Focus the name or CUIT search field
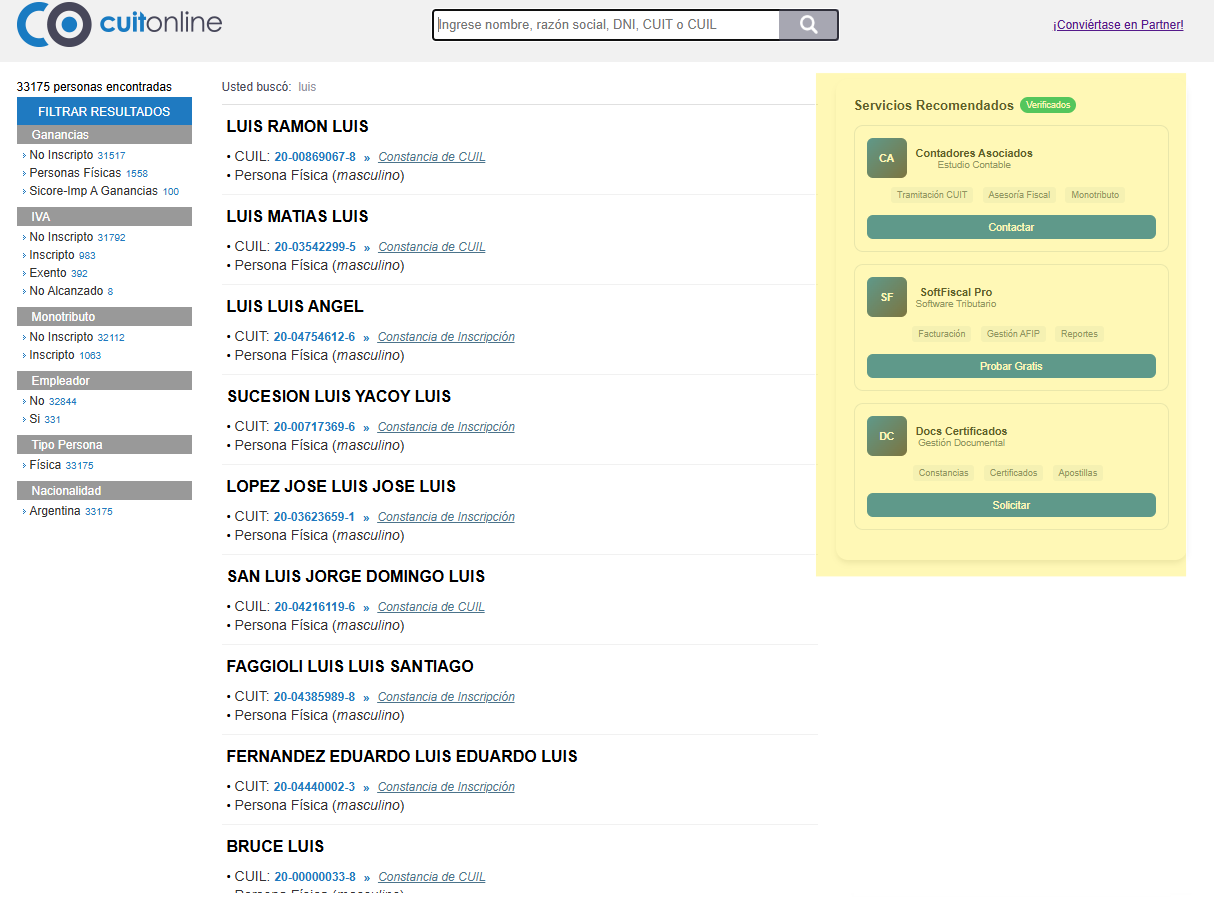Image resolution: width=1214 pixels, height=897 pixels. tap(606, 25)
